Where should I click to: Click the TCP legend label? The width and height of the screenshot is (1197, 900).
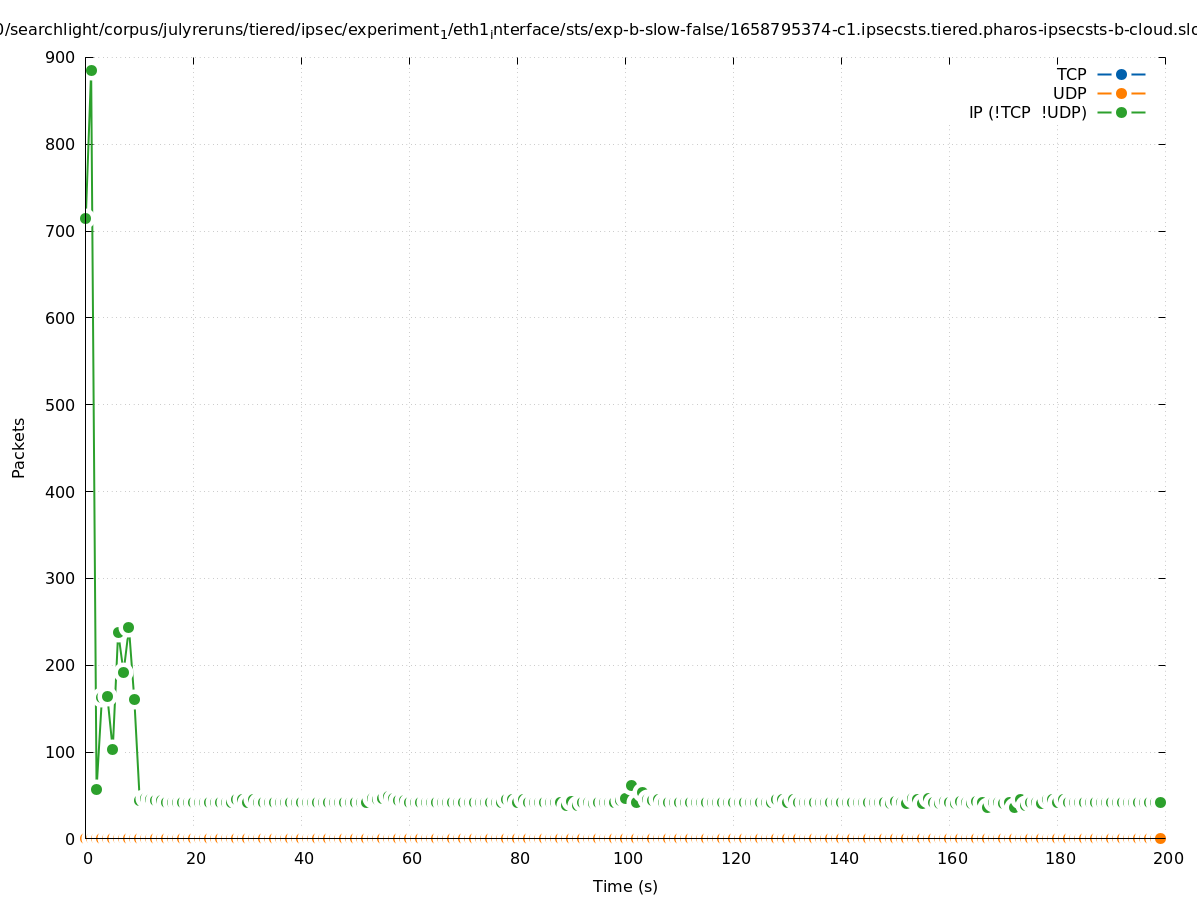[1071, 74]
